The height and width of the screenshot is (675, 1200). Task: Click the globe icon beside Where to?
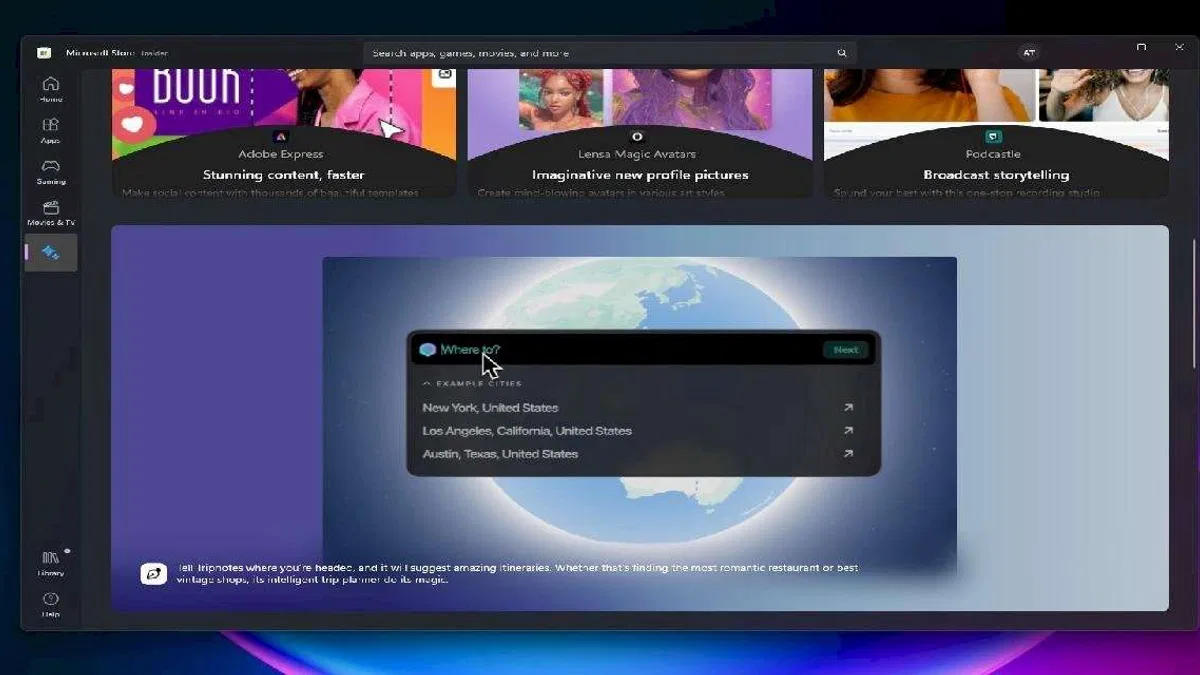[x=428, y=350]
